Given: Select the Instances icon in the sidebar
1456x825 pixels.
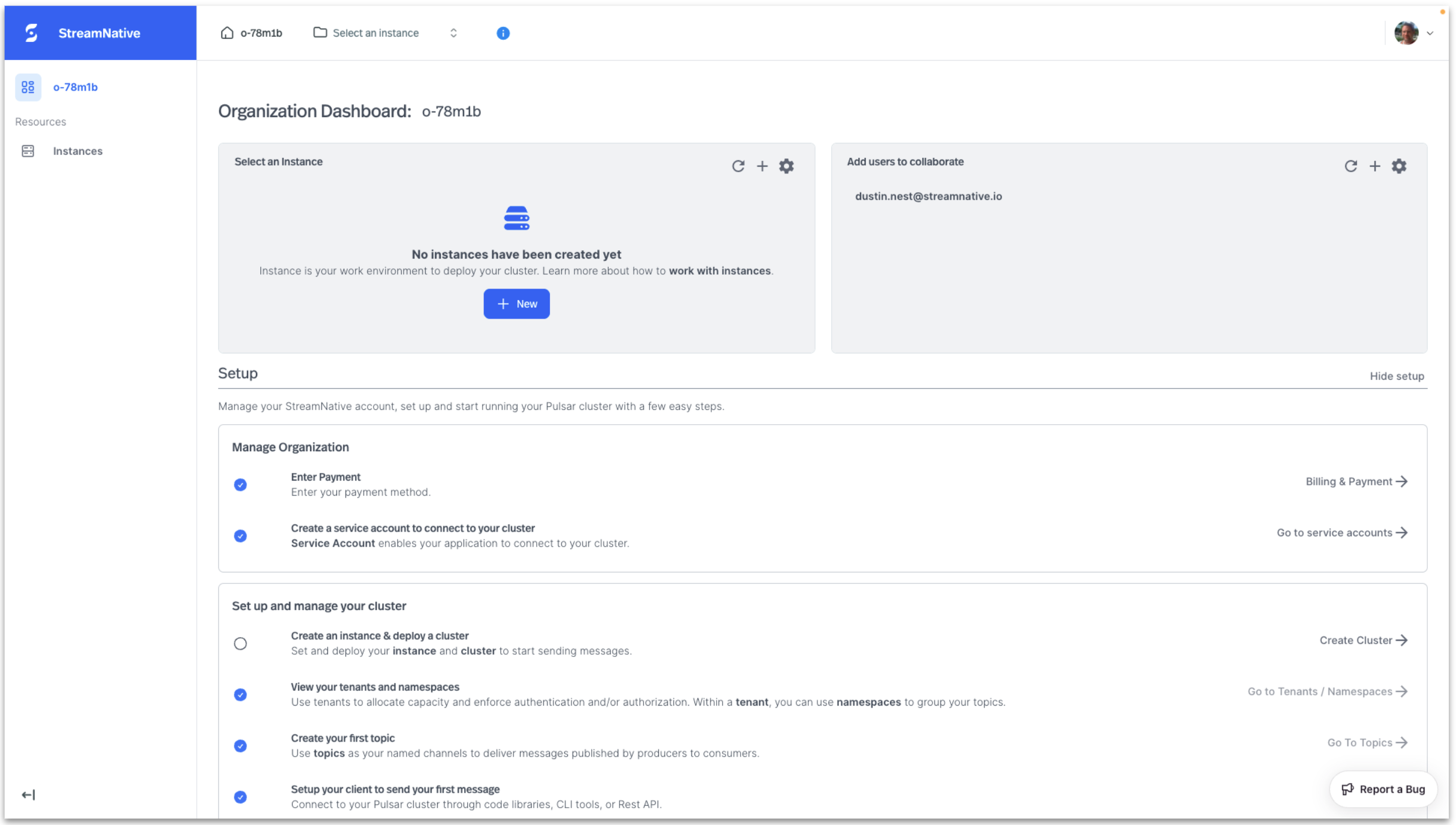Looking at the screenshot, I should pyautogui.click(x=28, y=151).
